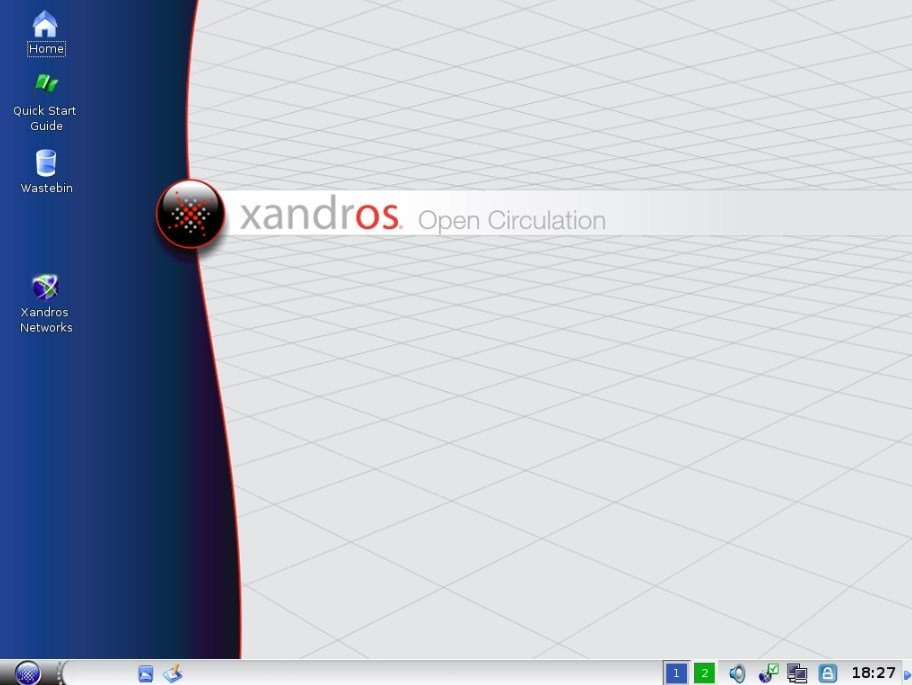Open the Xandros launch menu button
The height and width of the screenshot is (685, 912).
point(27,673)
